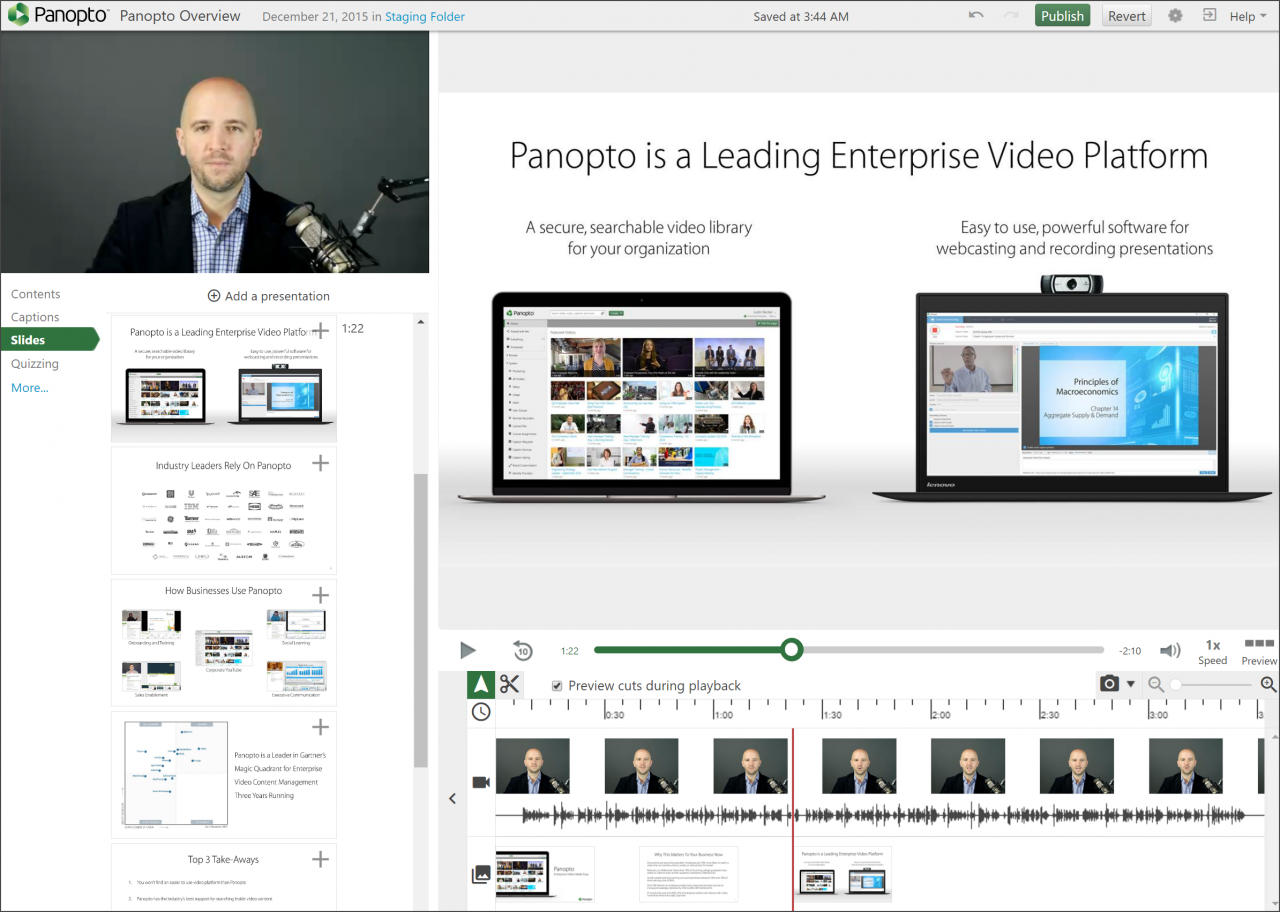Expand the camera dropdown arrow
Viewport: 1280px width, 912px height.
(x=1131, y=685)
